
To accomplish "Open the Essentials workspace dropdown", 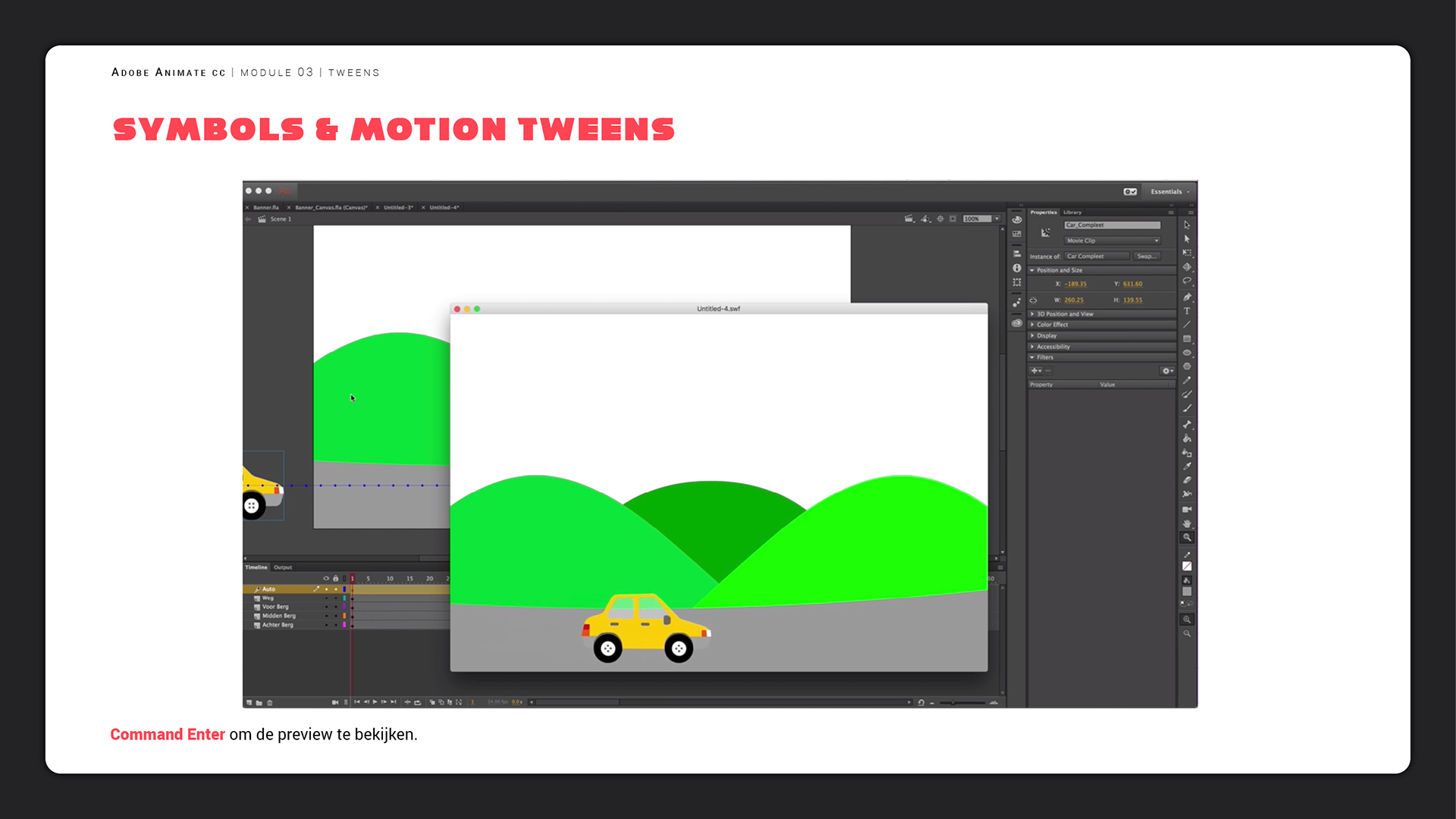I will (x=1169, y=192).
